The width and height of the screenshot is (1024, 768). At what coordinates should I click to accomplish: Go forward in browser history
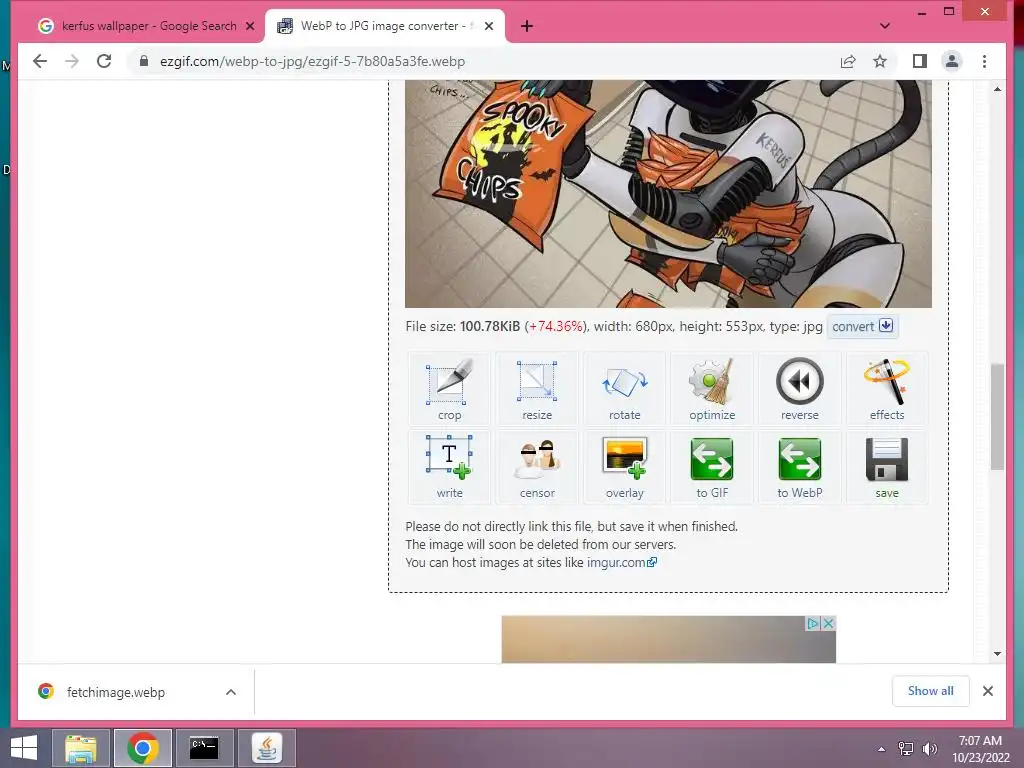[72, 61]
